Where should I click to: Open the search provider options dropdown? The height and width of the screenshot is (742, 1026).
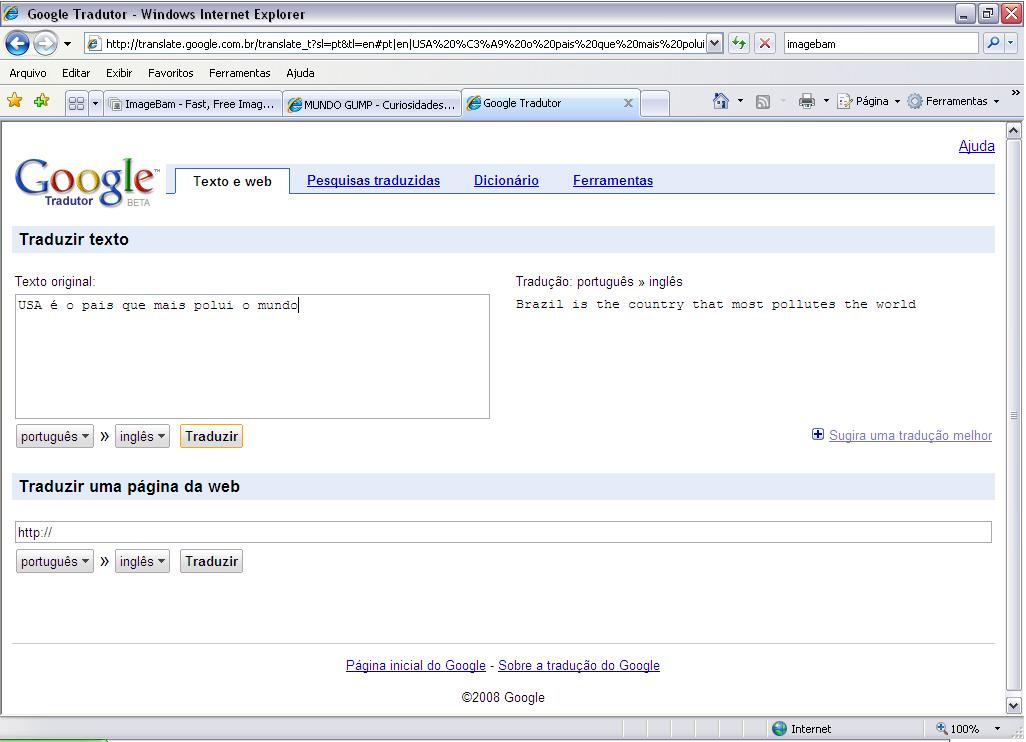(1011, 43)
